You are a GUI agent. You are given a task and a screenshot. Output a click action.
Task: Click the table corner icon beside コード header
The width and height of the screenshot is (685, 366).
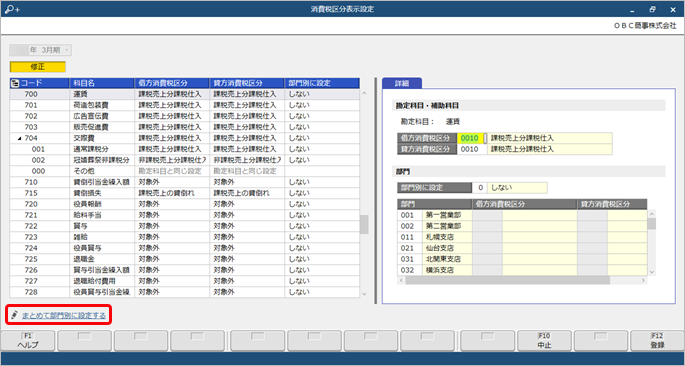pos(14,83)
